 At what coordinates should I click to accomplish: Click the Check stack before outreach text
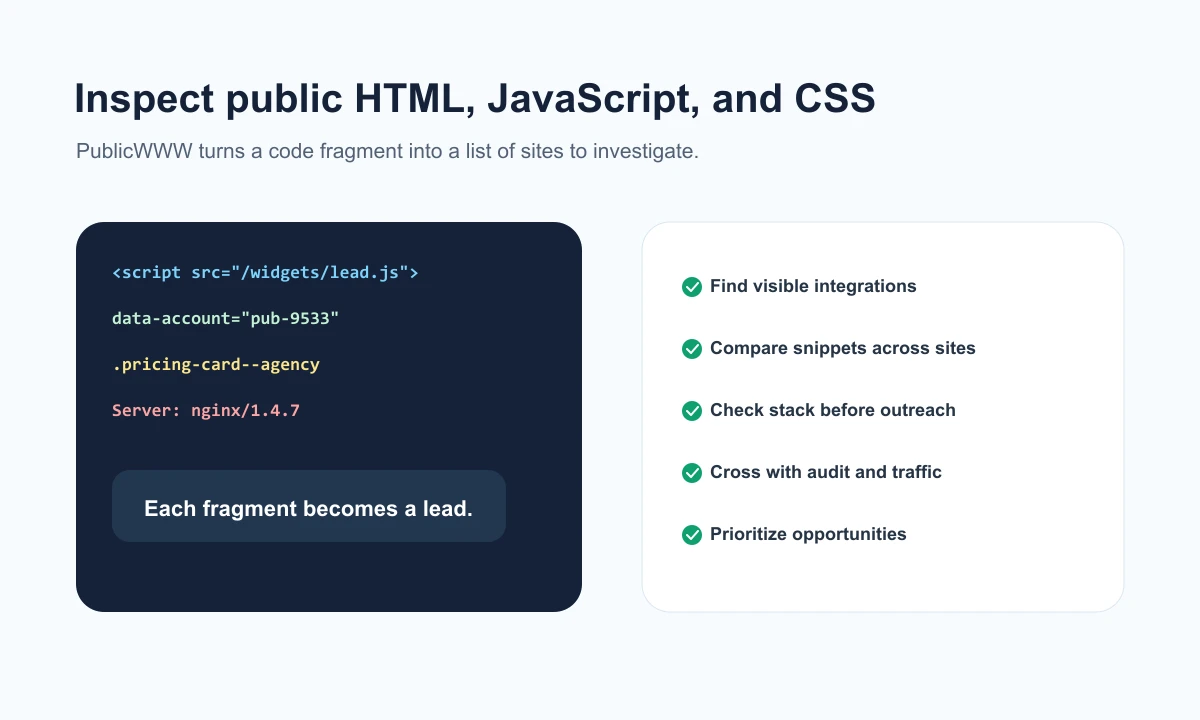[x=833, y=410]
